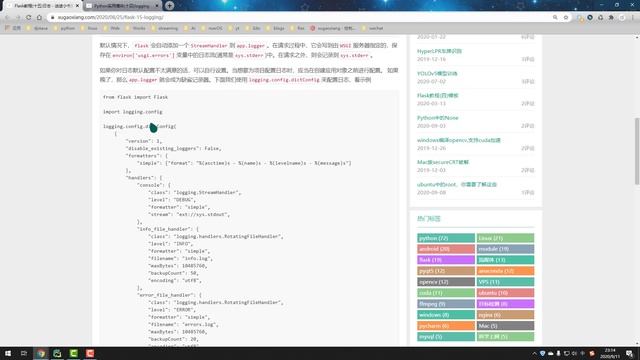This screenshot has width=640, height=360.
Task: Select the pyqt5 (12) tag
Action: click(x=446, y=271)
